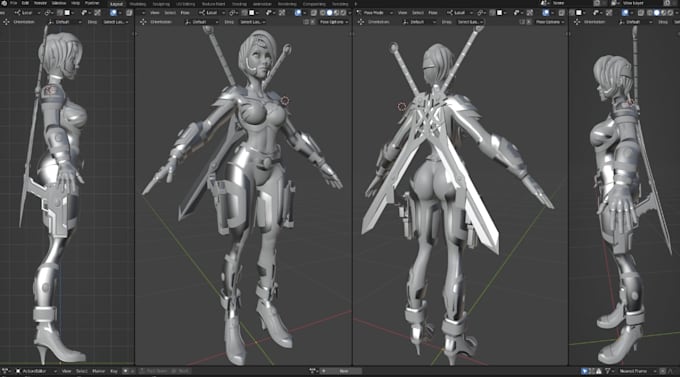Open pivot point selector in front-view viewport

(x=234, y=13)
